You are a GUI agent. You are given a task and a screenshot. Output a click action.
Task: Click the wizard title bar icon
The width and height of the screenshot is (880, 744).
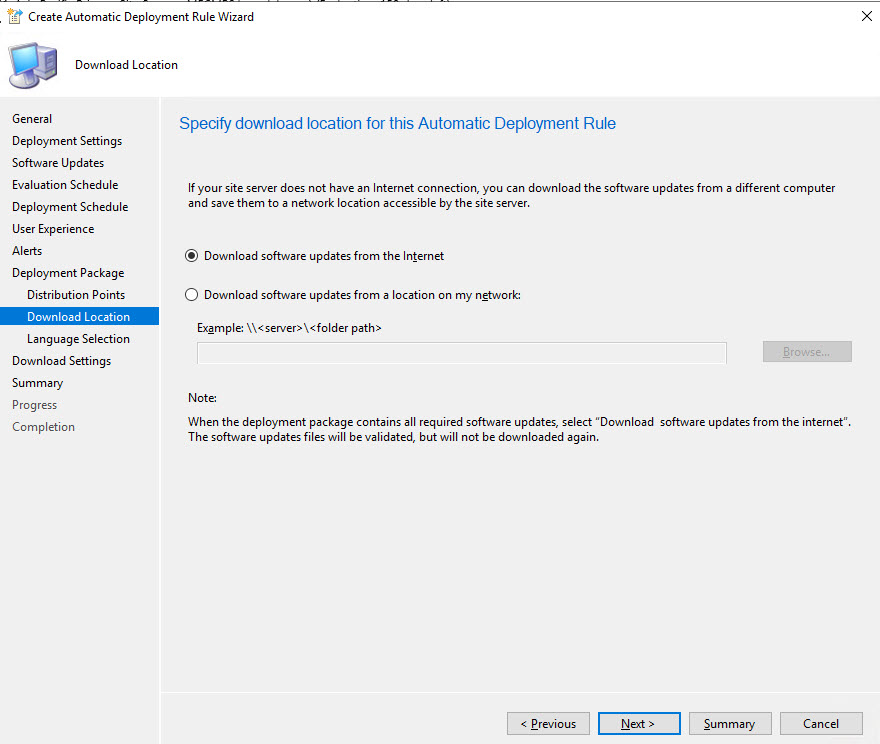[x=14, y=17]
